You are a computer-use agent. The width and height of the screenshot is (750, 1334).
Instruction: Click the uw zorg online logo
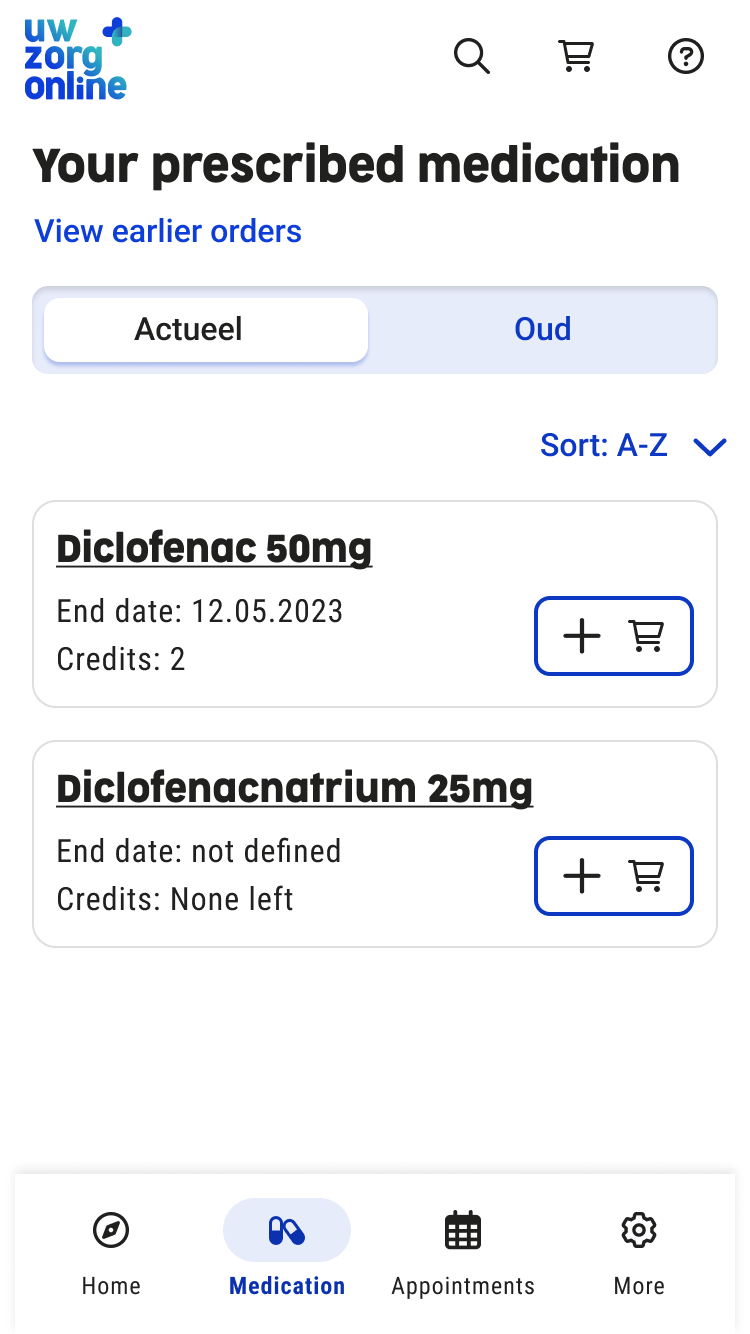[77, 59]
